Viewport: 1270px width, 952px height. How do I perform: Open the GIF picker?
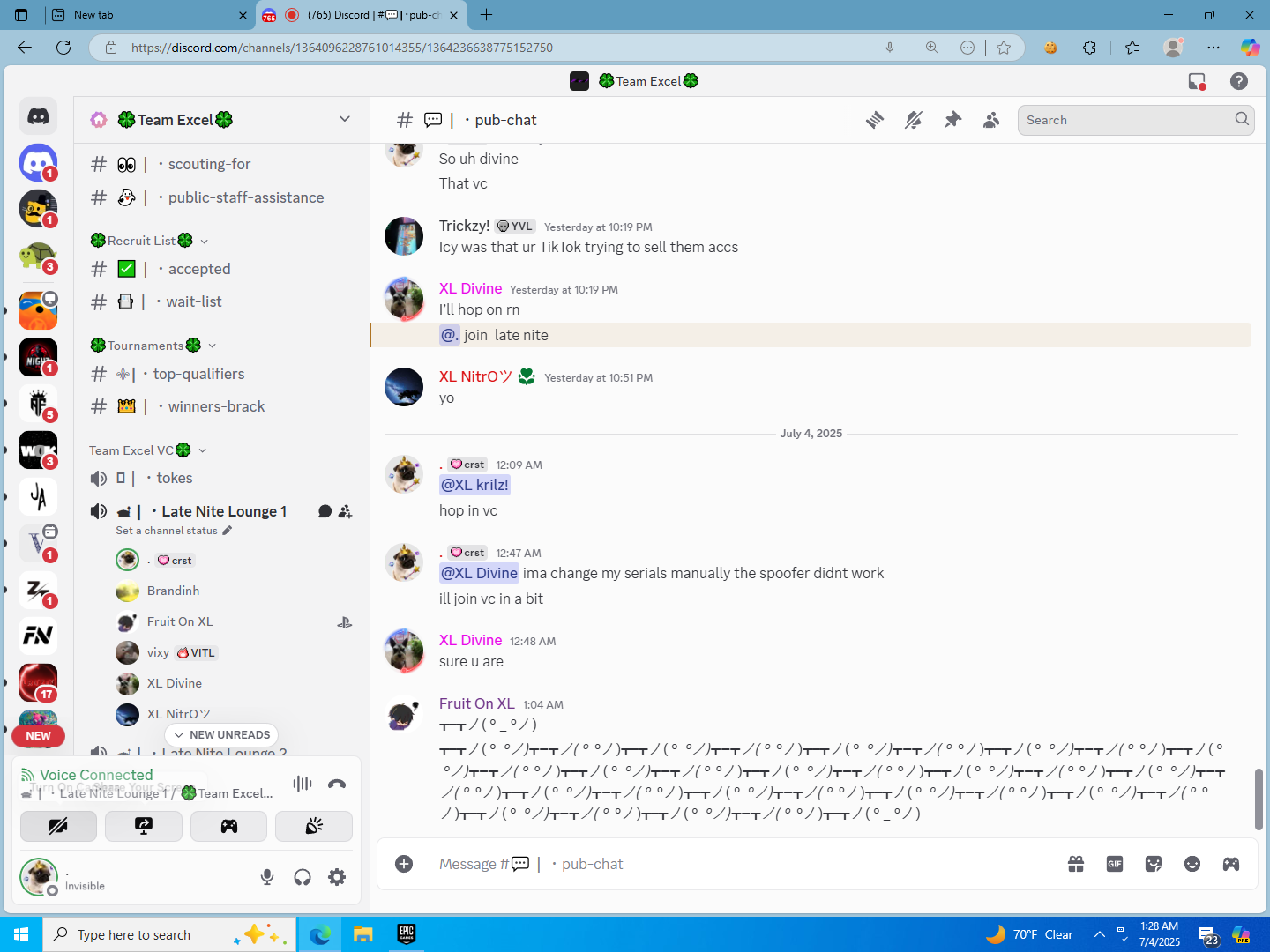coord(1115,864)
